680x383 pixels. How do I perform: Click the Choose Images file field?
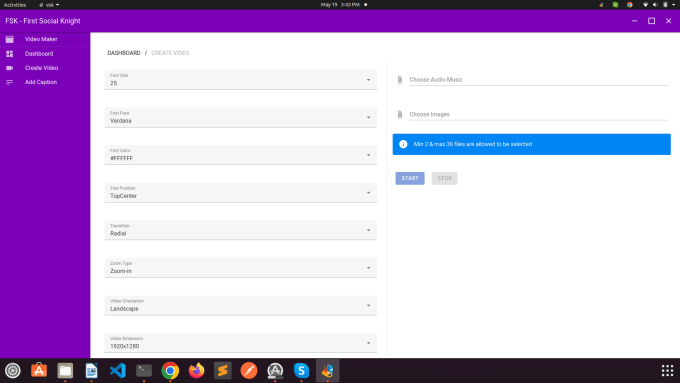click(x=539, y=115)
